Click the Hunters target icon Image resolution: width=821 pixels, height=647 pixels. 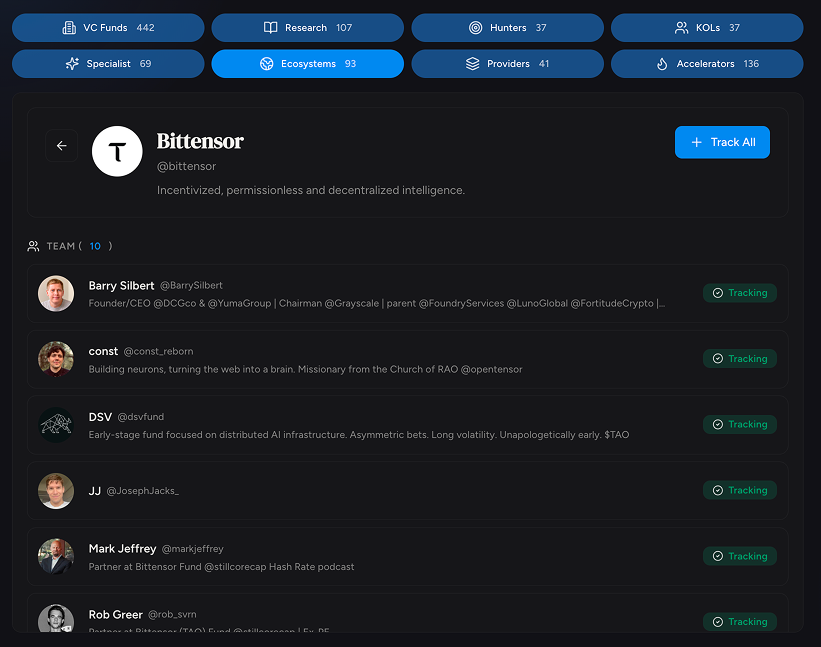click(475, 28)
